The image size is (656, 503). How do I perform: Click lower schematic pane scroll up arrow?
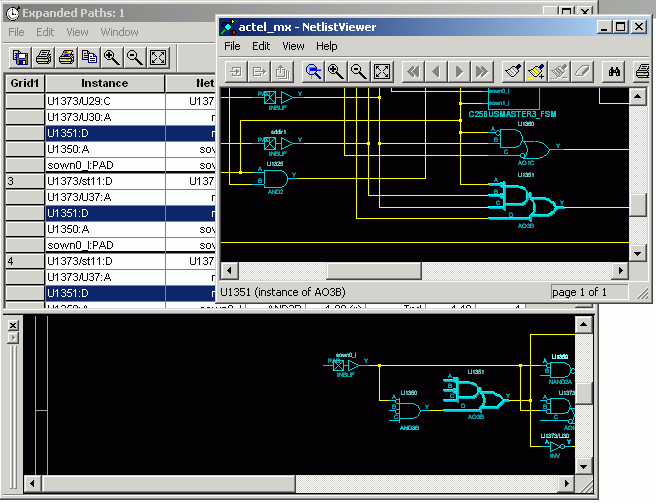click(x=583, y=324)
